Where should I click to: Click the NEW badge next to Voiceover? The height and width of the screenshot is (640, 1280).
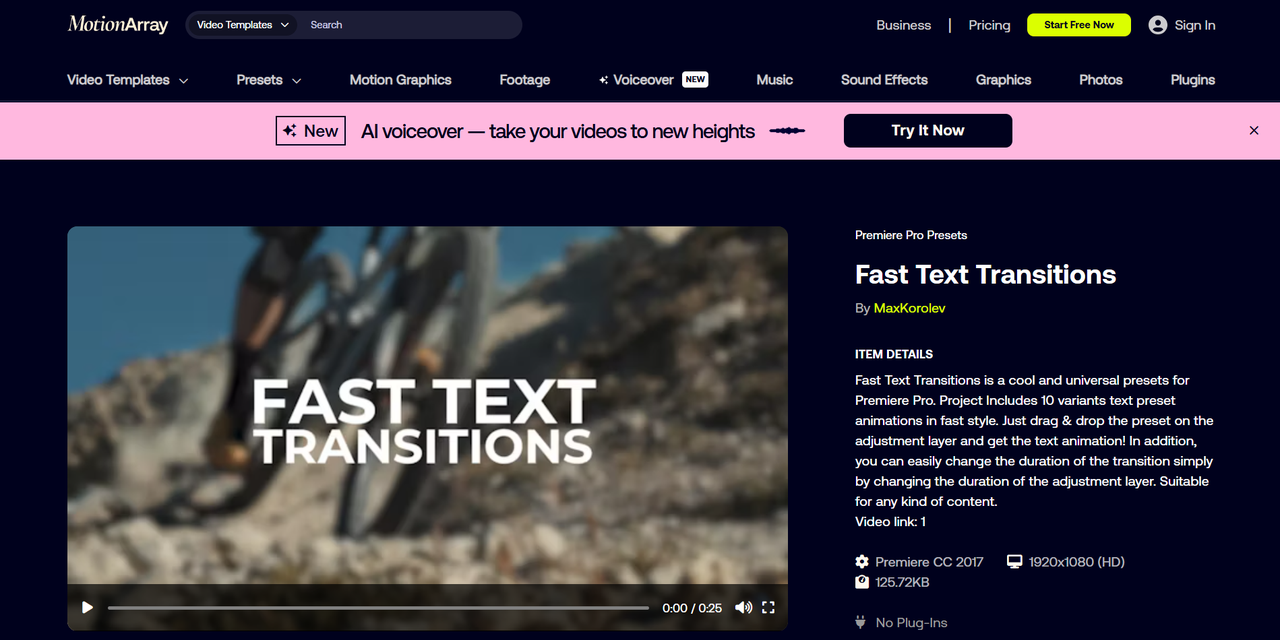pyautogui.click(x=695, y=79)
